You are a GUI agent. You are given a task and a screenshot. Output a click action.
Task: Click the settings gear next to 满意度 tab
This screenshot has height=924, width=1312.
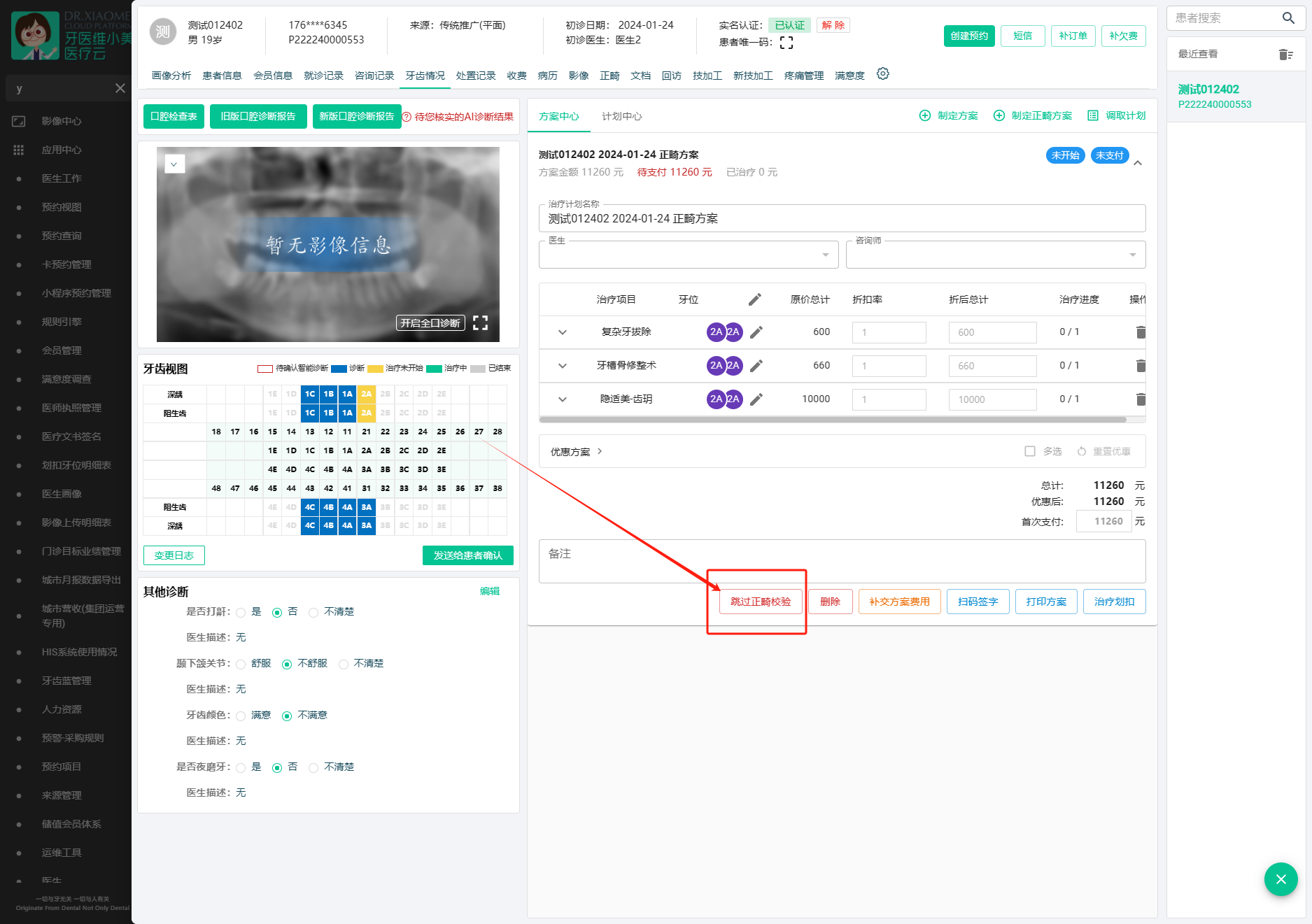pyautogui.click(x=883, y=74)
